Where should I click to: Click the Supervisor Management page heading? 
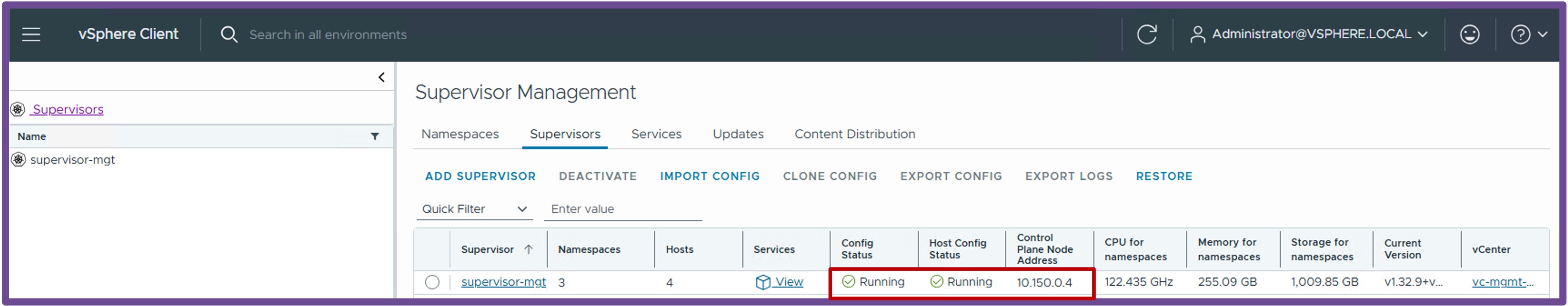coord(525,92)
